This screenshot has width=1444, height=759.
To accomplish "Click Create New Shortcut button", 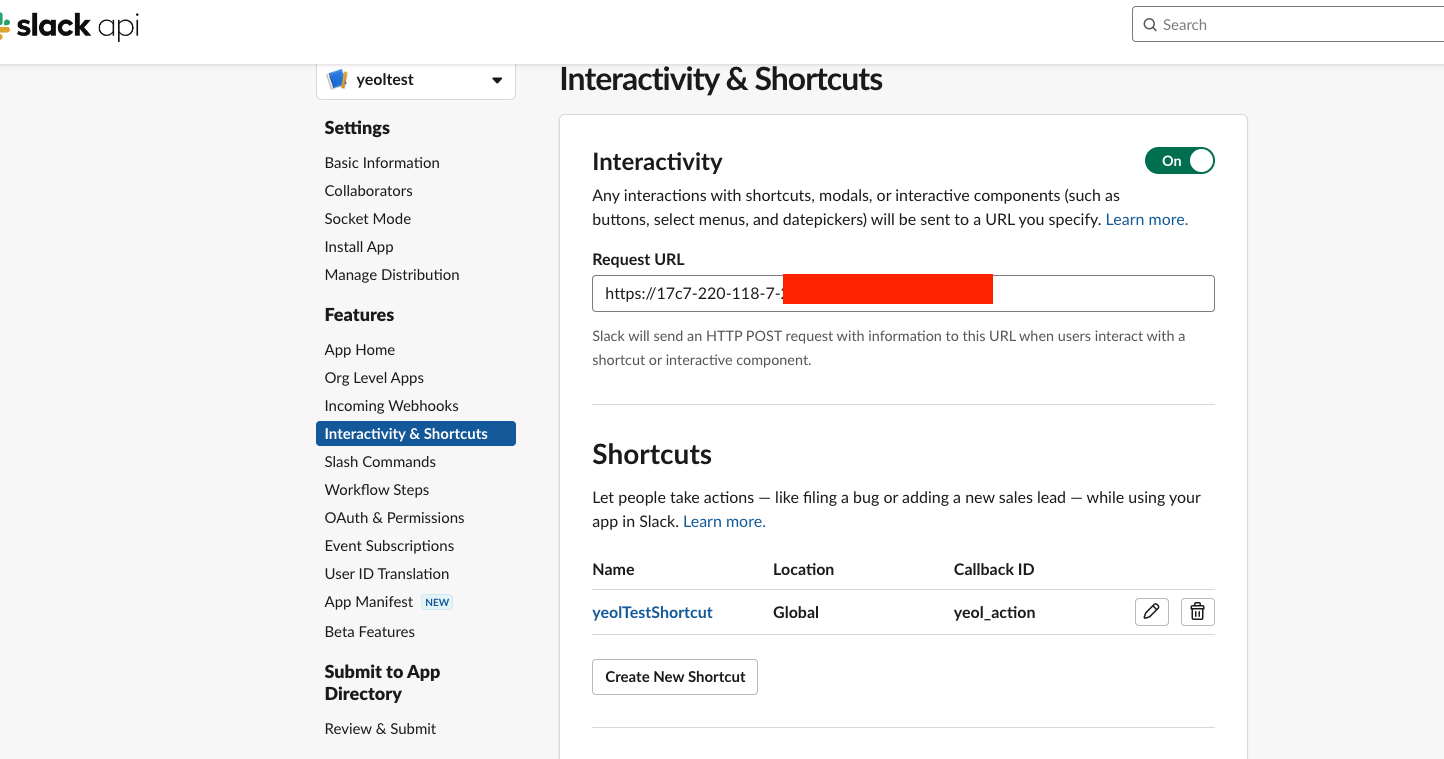I will [675, 677].
